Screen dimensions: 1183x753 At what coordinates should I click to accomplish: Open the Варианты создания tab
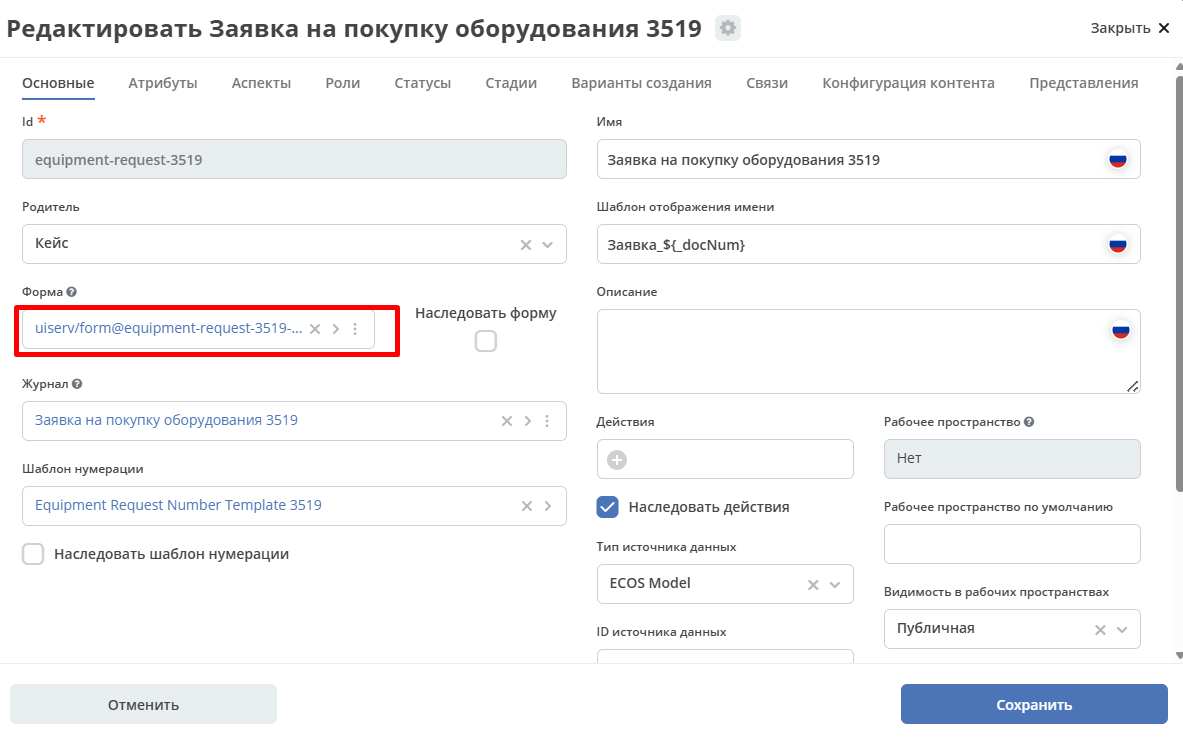pos(641,83)
